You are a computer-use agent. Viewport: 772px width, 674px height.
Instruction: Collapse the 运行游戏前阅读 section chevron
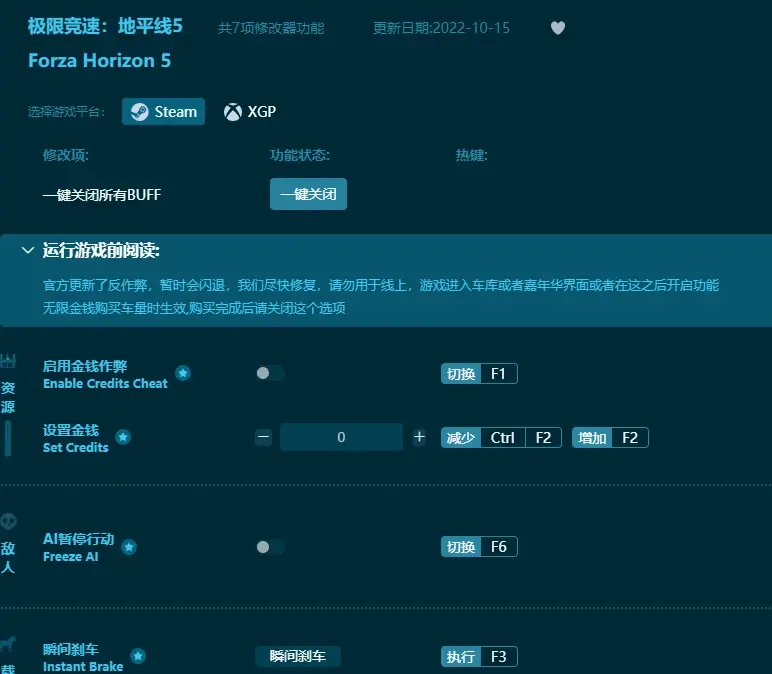click(28, 251)
